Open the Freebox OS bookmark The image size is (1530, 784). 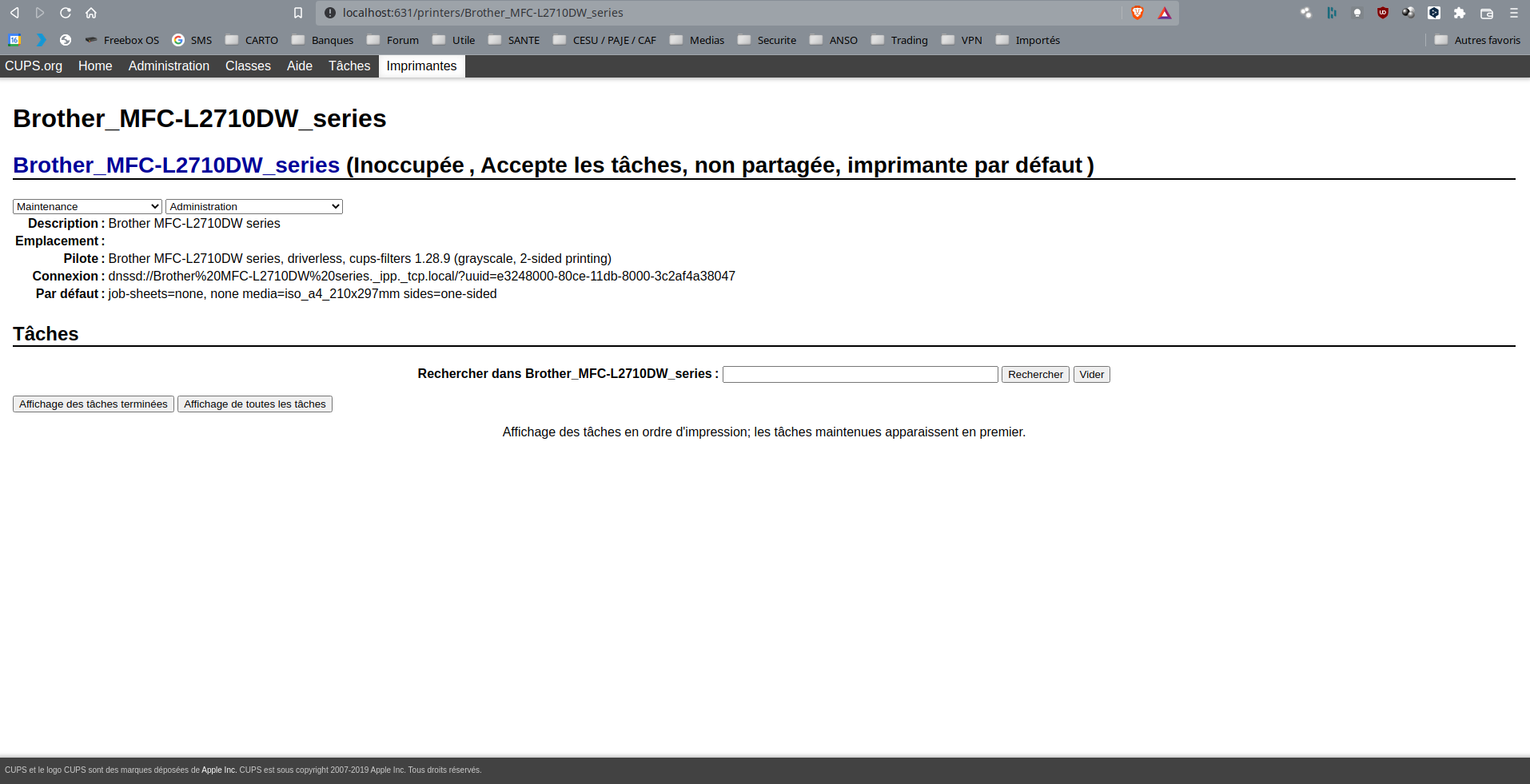click(122, 40)
